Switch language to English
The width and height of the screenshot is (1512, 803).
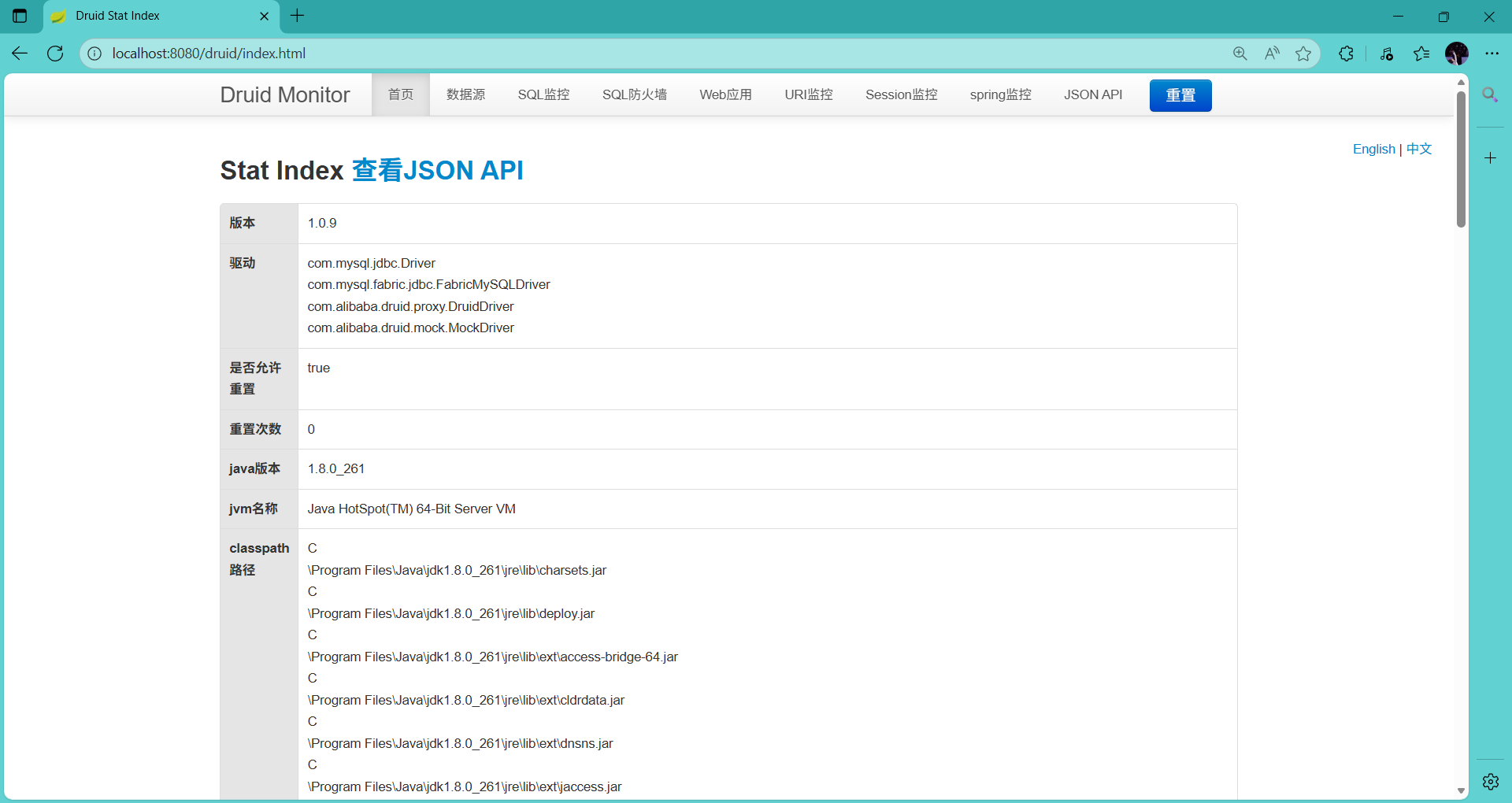click(1373, 149)
